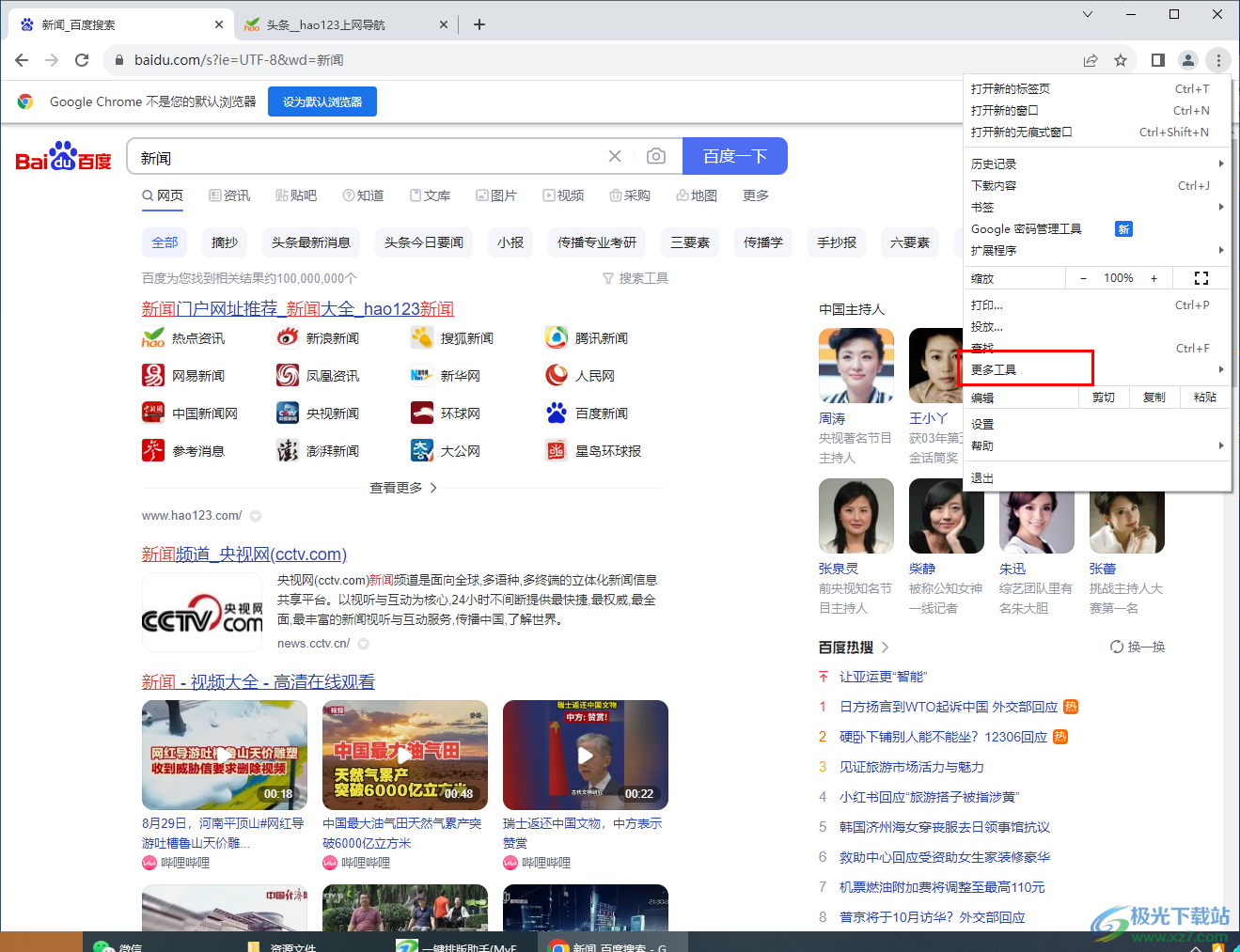Open the 搜狐新闻 site icon

[x=422, y=337]
